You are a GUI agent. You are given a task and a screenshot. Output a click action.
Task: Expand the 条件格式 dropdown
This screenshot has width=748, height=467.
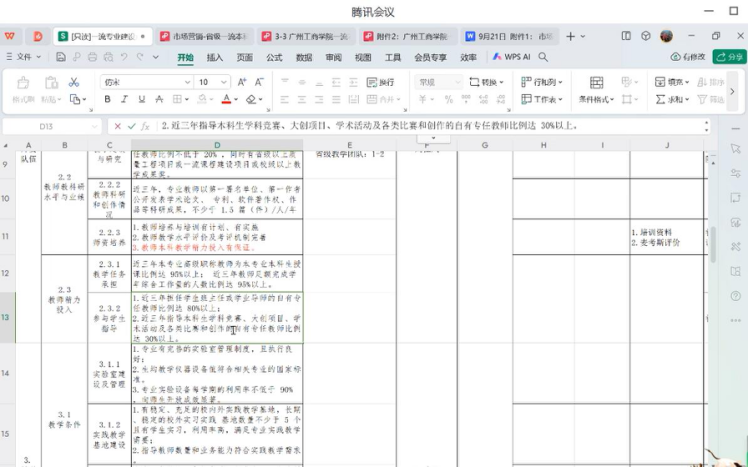[598, 100]
